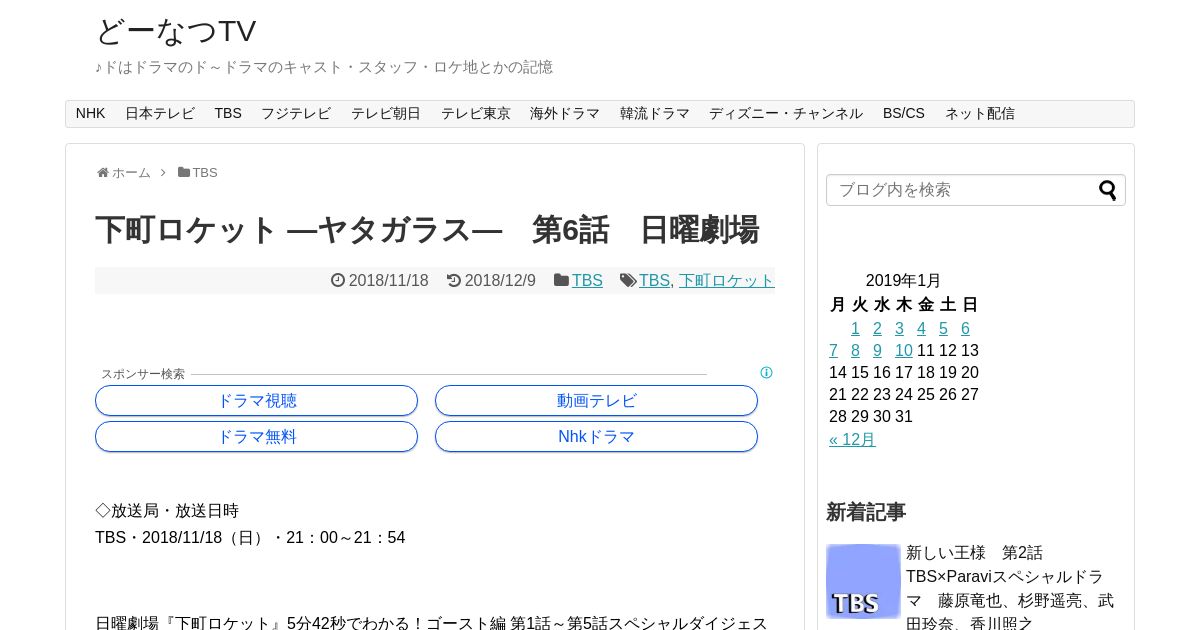The width and height of the screenshot is (1200, 630).
Task: Open the NHK menu item
Action: coord(90,114)
